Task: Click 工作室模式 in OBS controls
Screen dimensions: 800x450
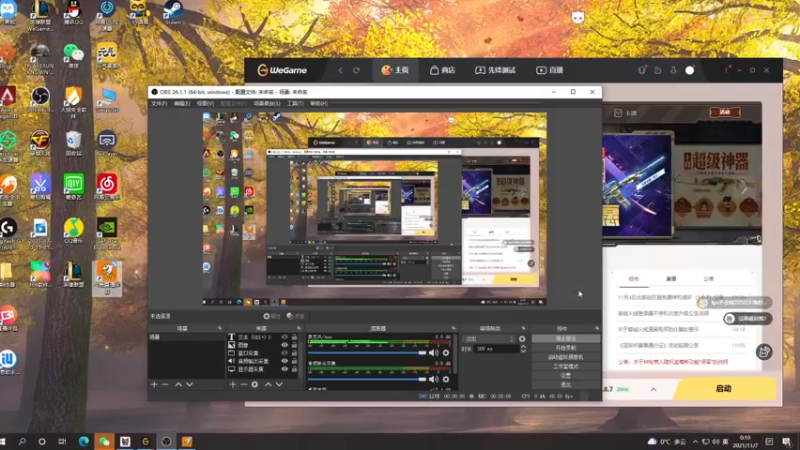Action: [565, 366]
